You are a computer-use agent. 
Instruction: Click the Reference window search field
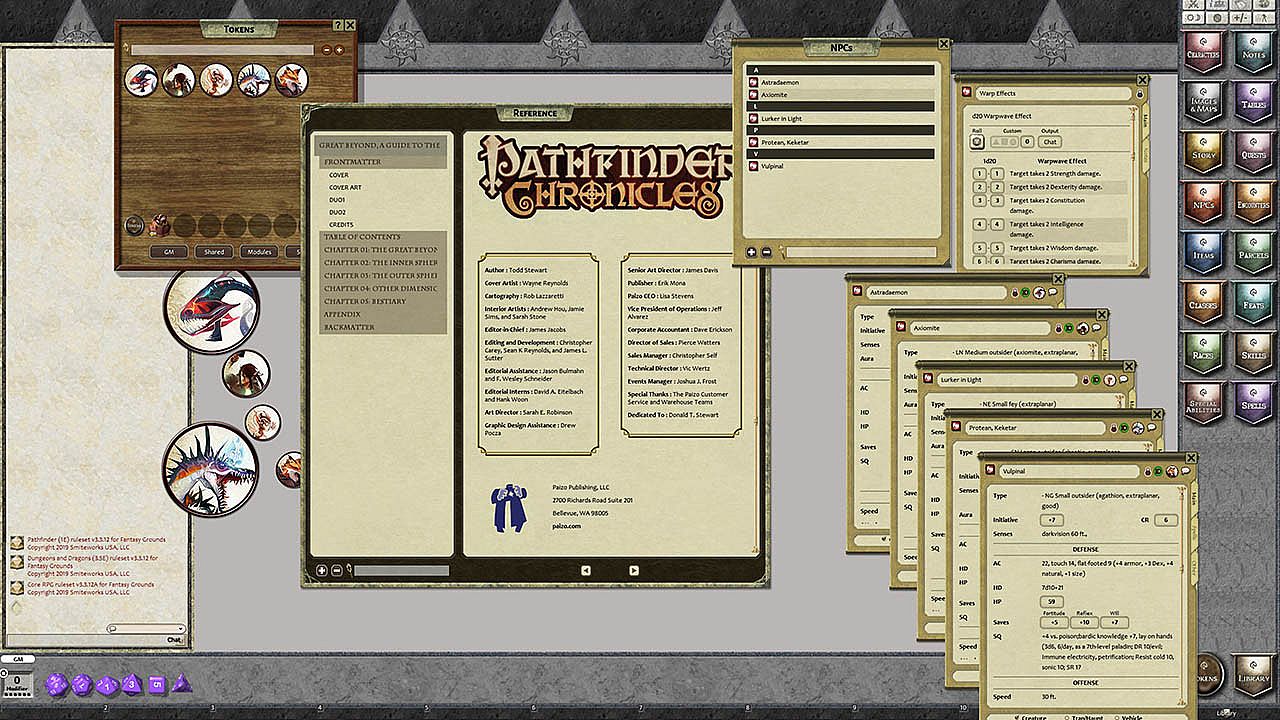click(400, 571)
